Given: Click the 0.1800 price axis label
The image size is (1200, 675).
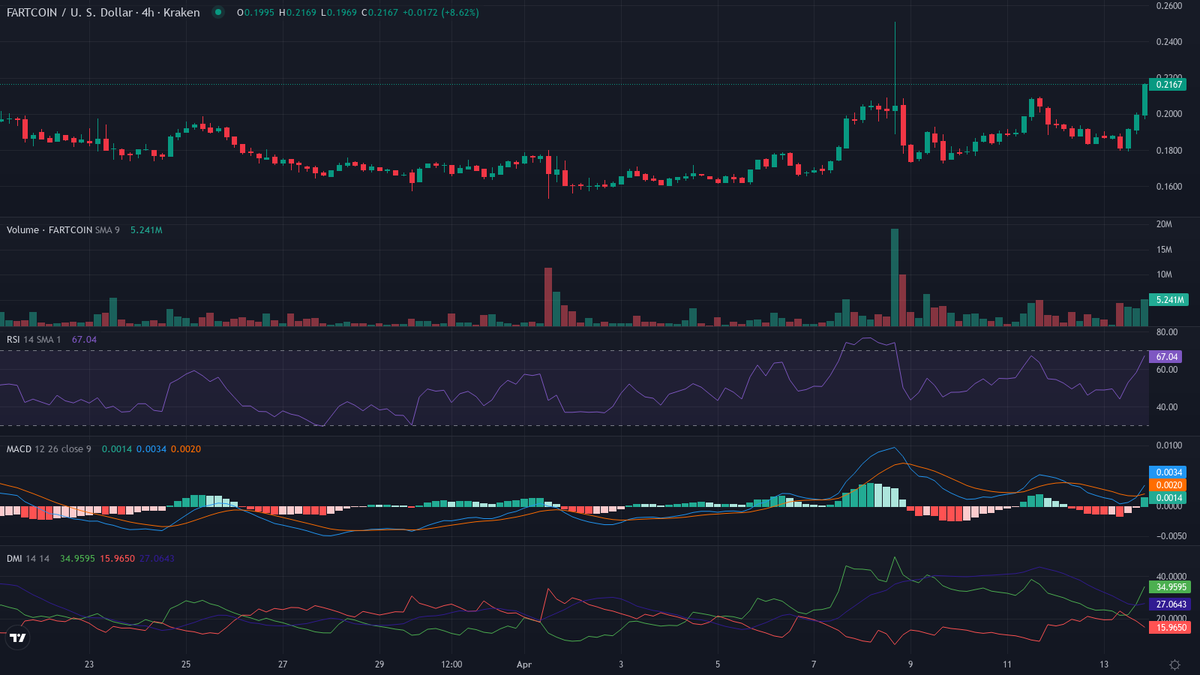Looking at the screenshot, I should [x=1169, y=150].
